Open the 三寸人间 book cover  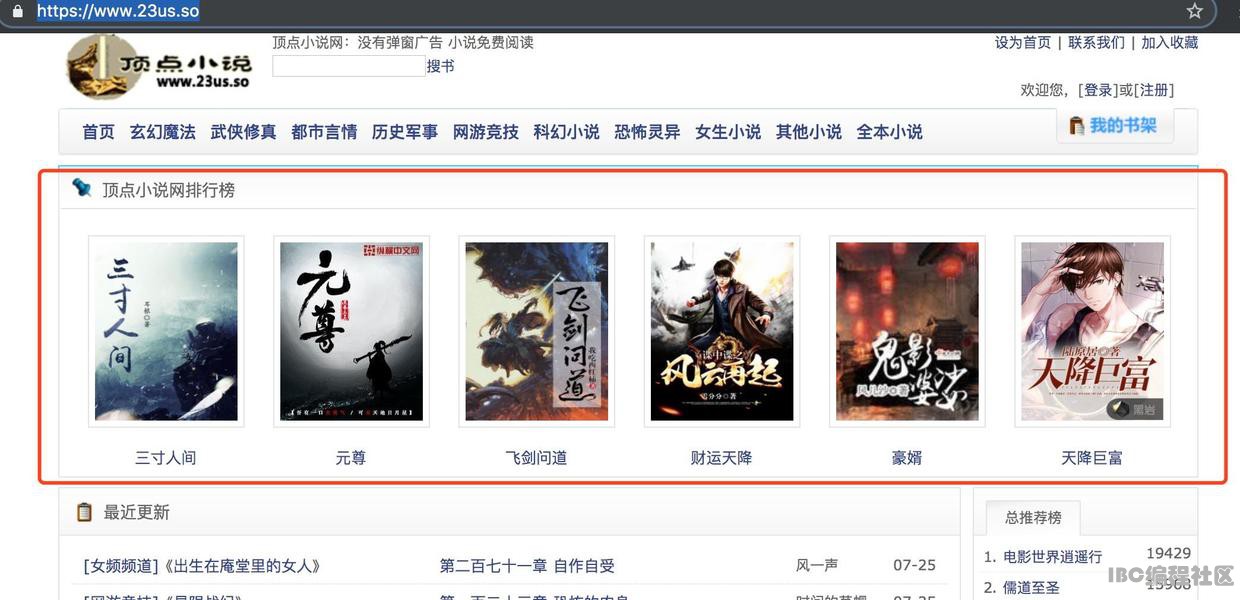[x=166, y=331]
